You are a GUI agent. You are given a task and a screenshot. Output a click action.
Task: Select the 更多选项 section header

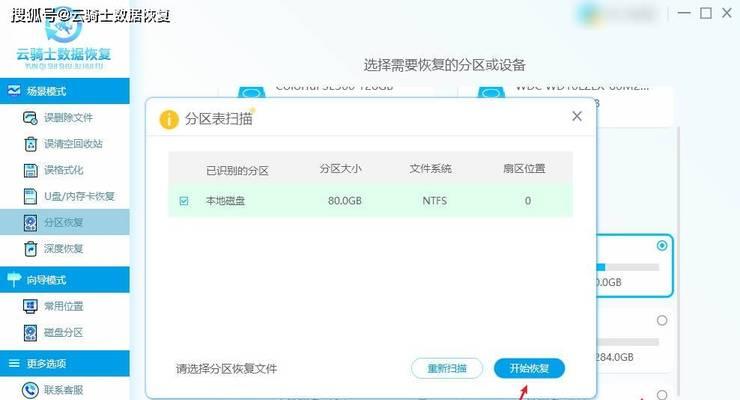click(65, 363)
